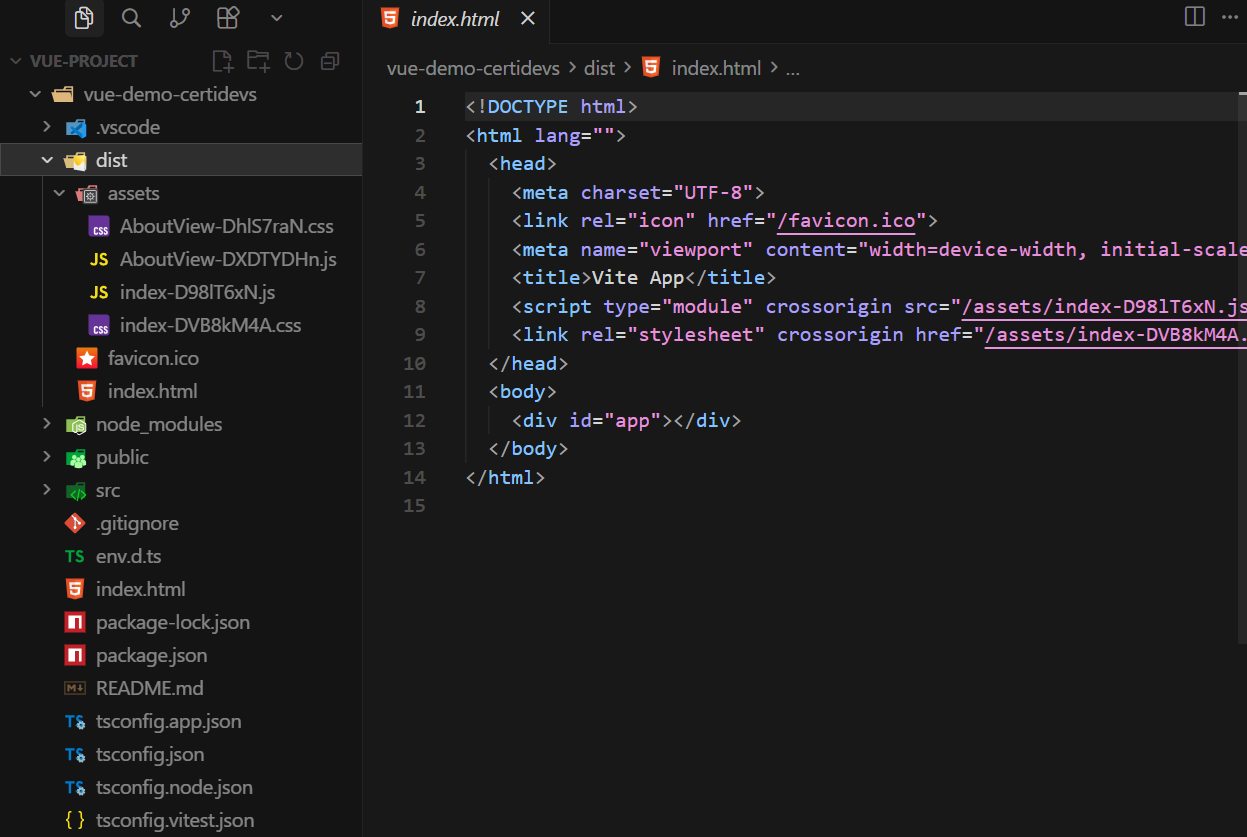Click the /favicon.ico link in code

(x=846, y=221)
